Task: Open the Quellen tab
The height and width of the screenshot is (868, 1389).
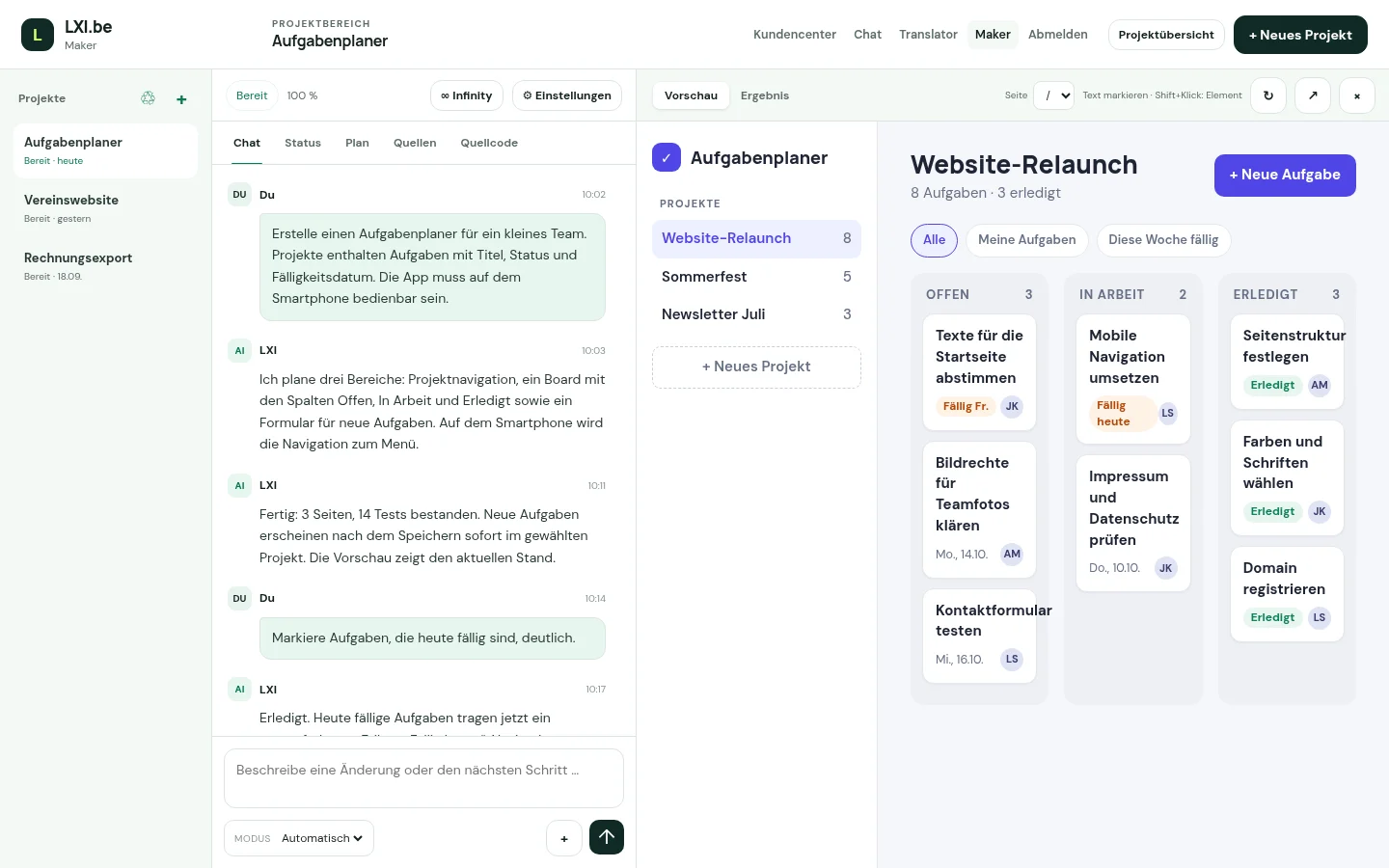Action: click(x=415, y=143)
